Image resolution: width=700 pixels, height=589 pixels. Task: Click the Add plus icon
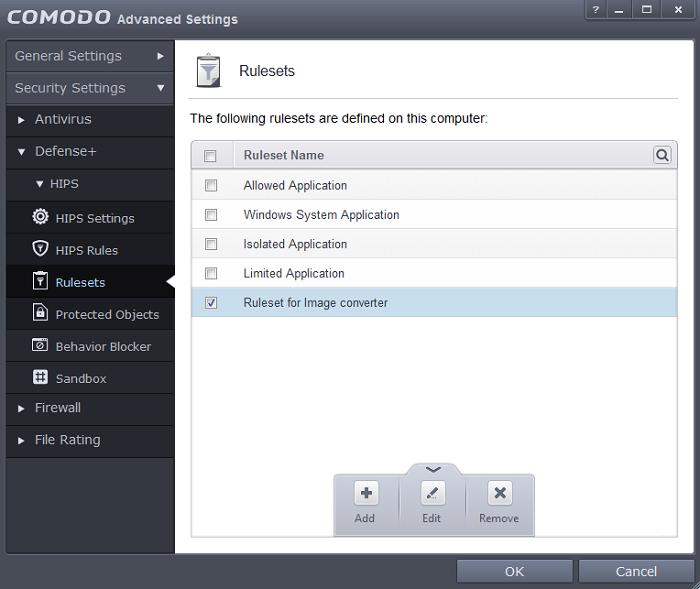point(366,493)
